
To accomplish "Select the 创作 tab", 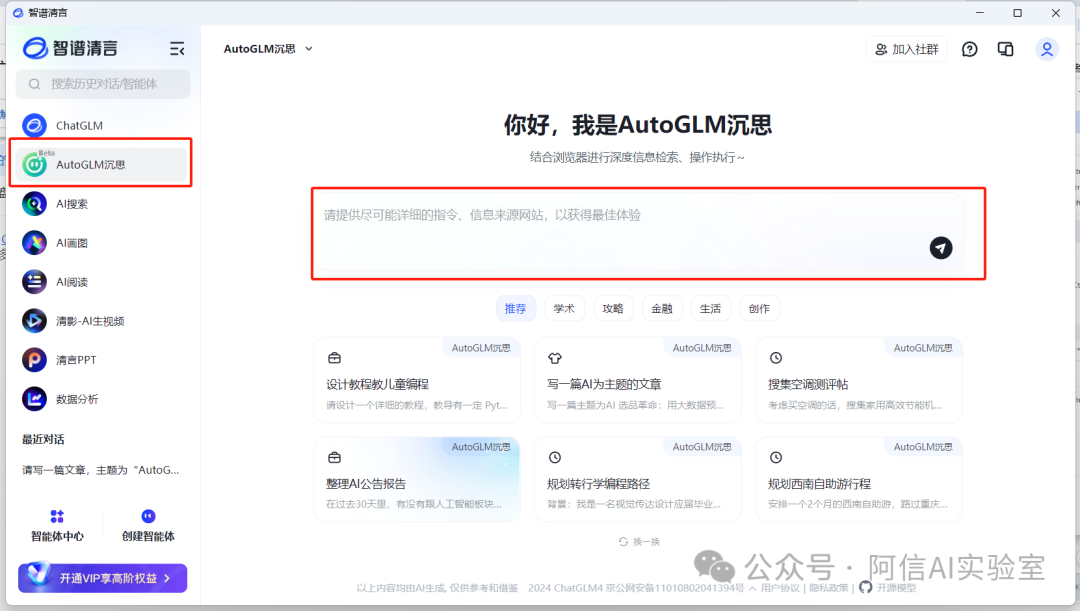I will click(760, 309).
